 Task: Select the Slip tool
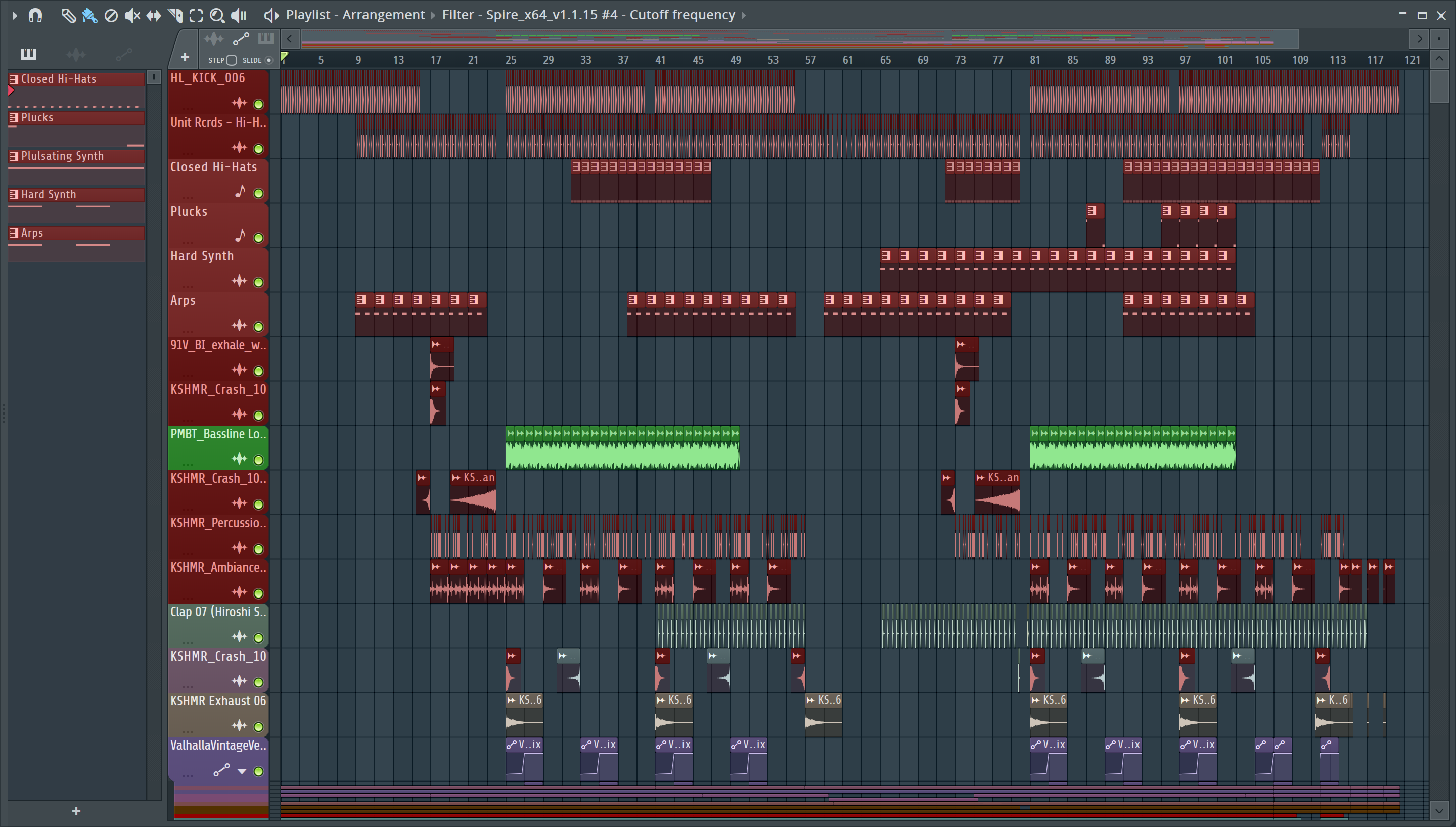click(153, 15)
